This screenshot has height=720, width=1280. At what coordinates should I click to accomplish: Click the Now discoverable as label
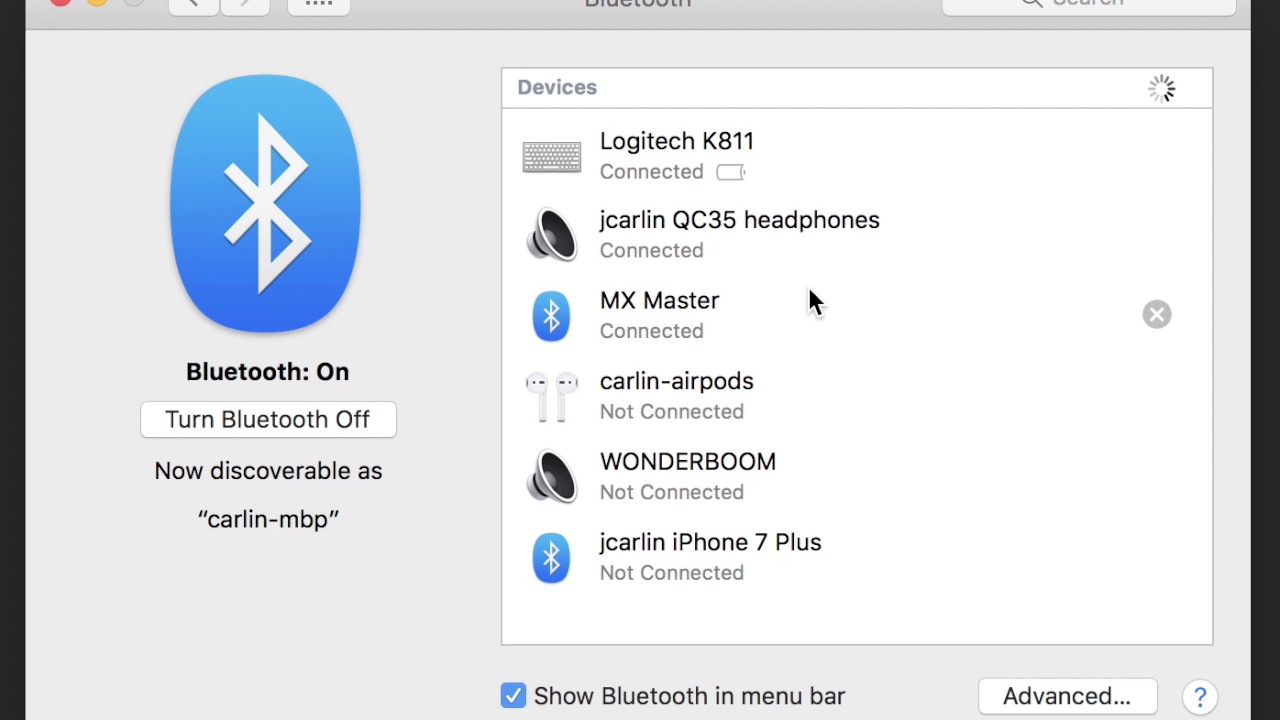268,471
